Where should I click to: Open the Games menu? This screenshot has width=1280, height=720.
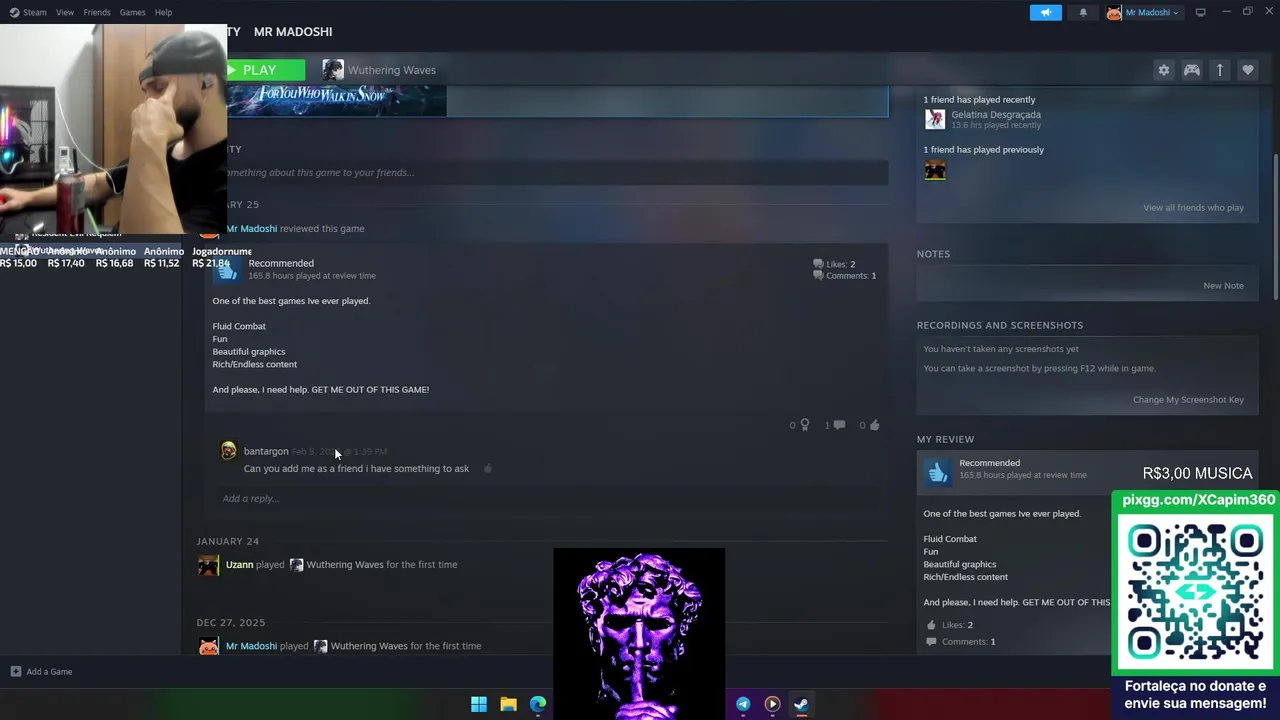click(132, 12)
